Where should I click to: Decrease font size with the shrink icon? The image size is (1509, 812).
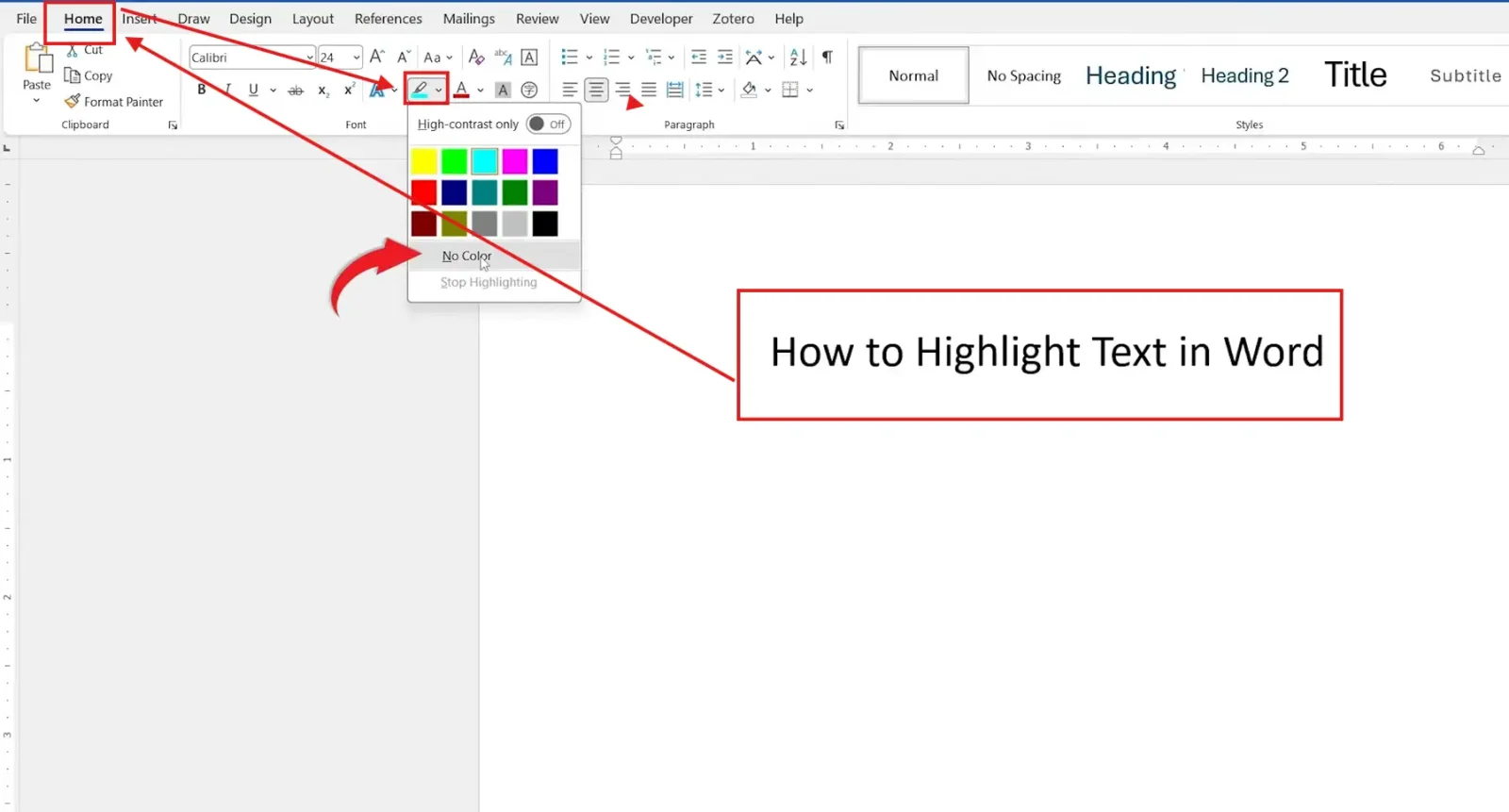(x=404, y=58)
